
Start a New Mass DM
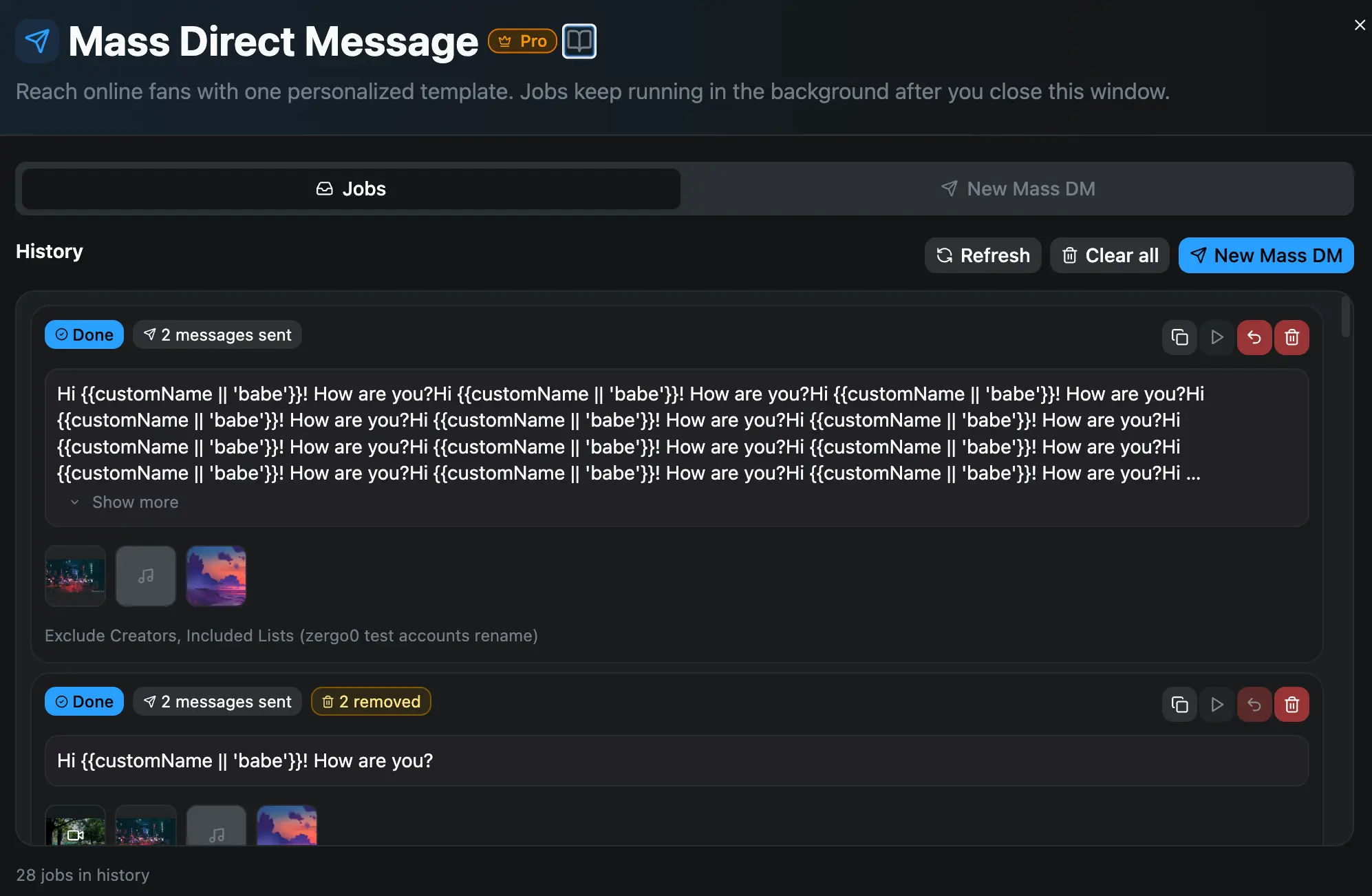[x=1266, y=255]
